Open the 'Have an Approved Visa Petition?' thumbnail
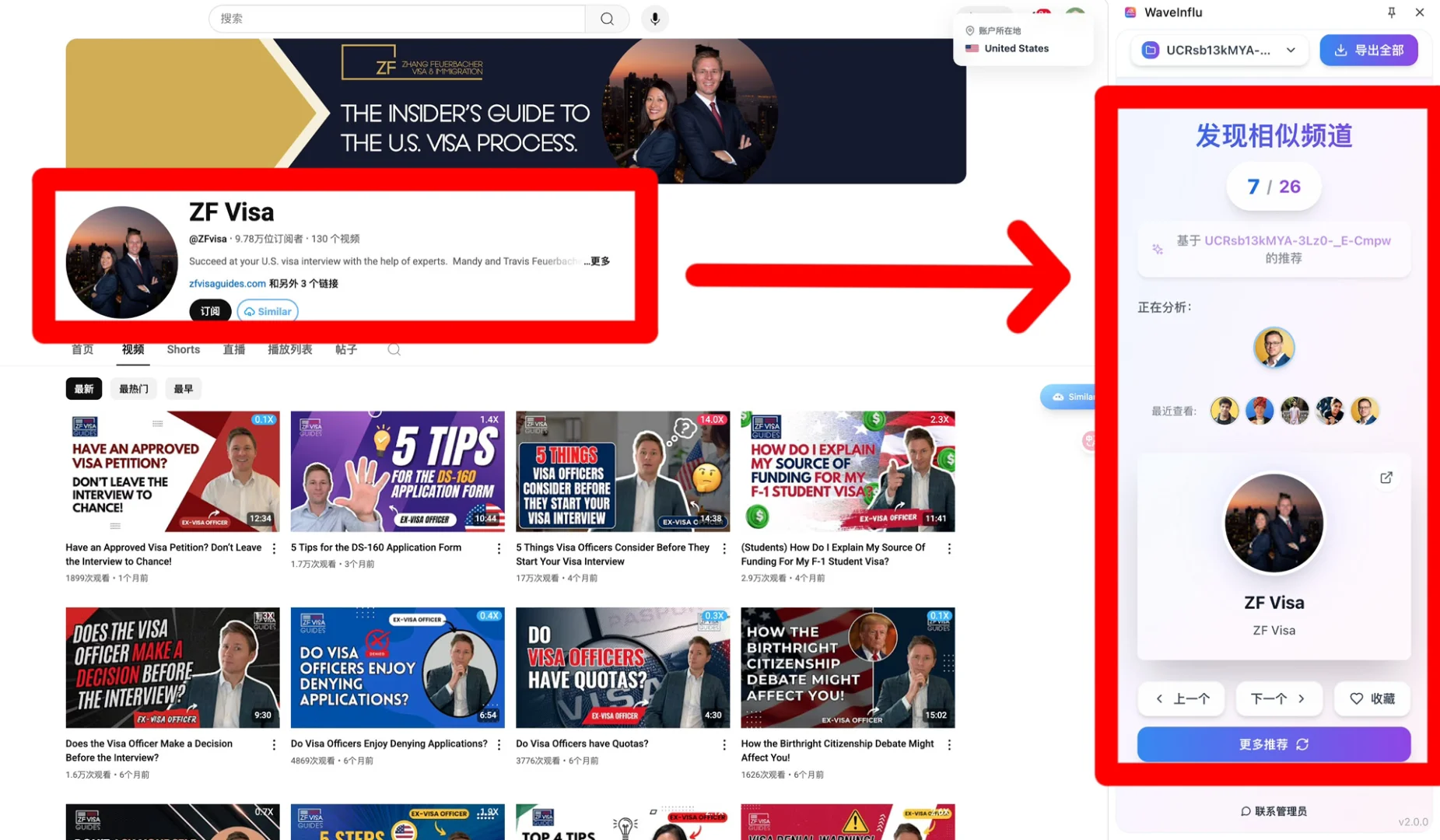 coord(173,471)
